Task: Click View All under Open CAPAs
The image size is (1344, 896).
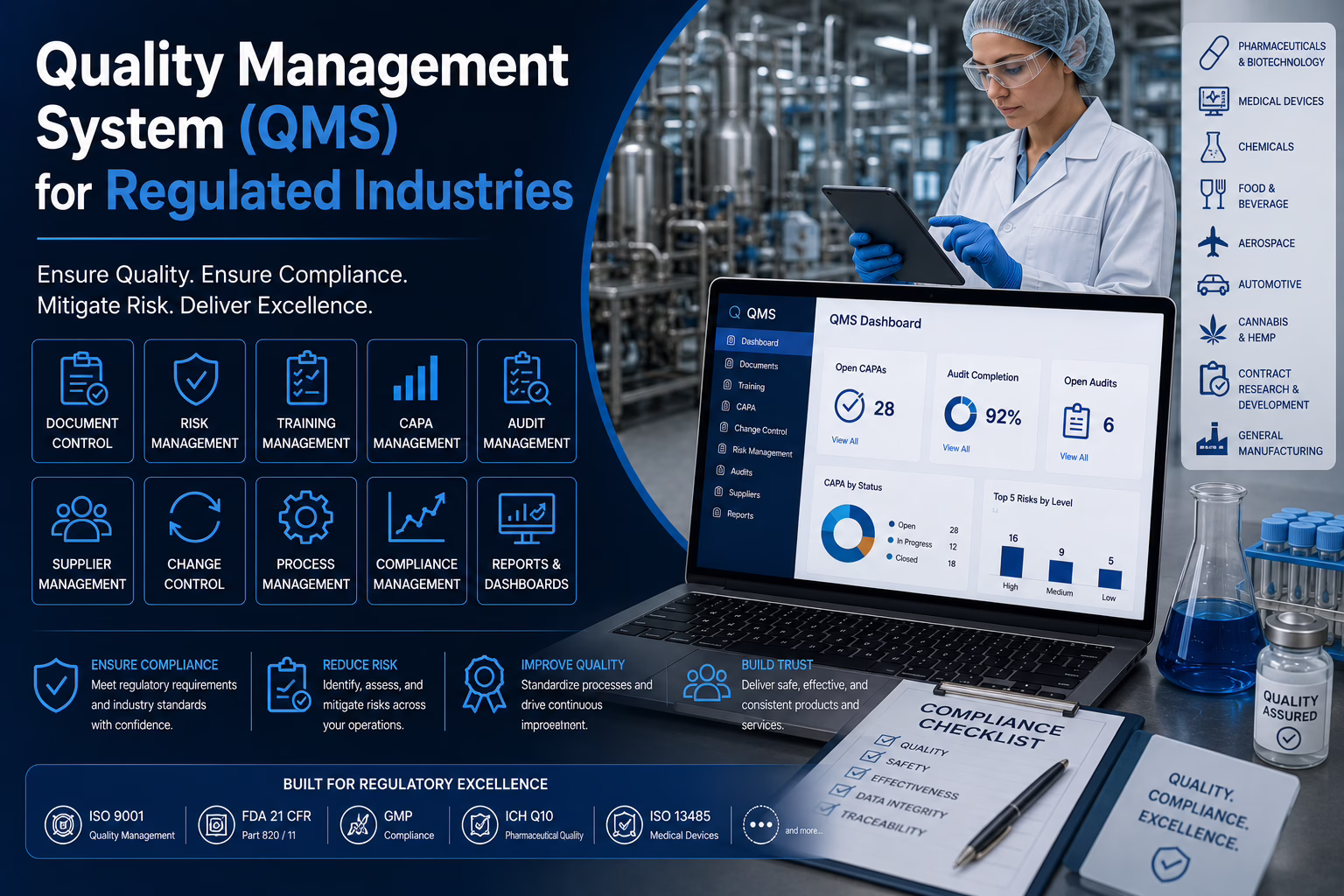Action: 844,441
